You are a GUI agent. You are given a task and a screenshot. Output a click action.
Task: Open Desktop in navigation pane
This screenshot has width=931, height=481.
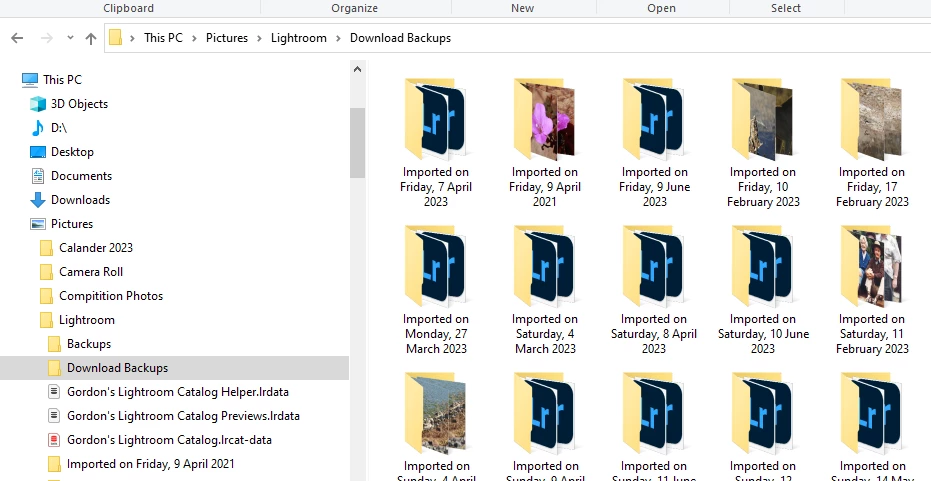click(x=72, y=152)
